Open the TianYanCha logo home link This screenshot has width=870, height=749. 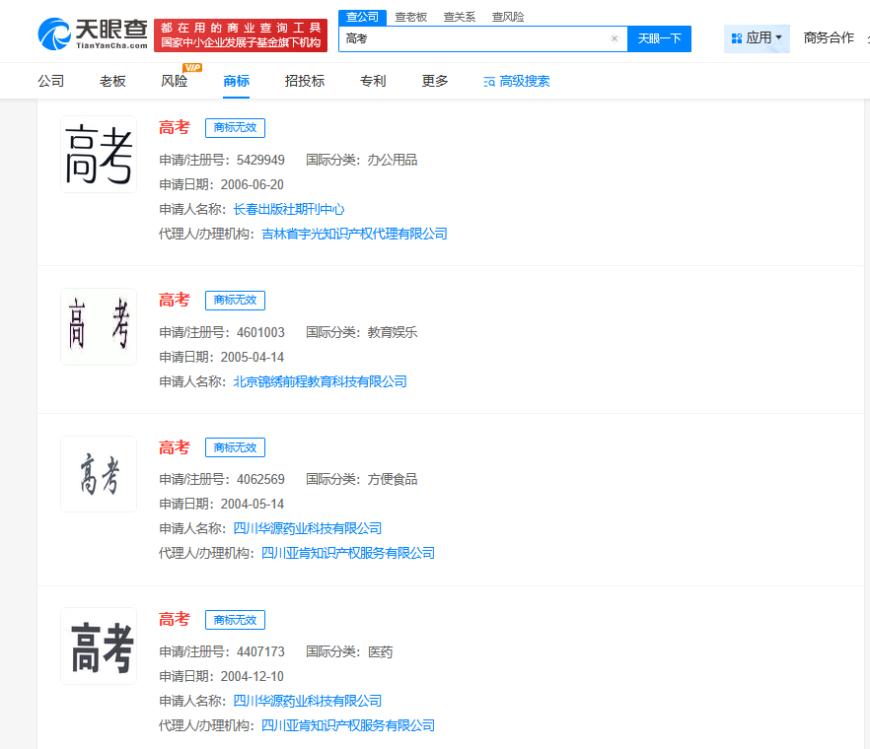click(93, 34)
